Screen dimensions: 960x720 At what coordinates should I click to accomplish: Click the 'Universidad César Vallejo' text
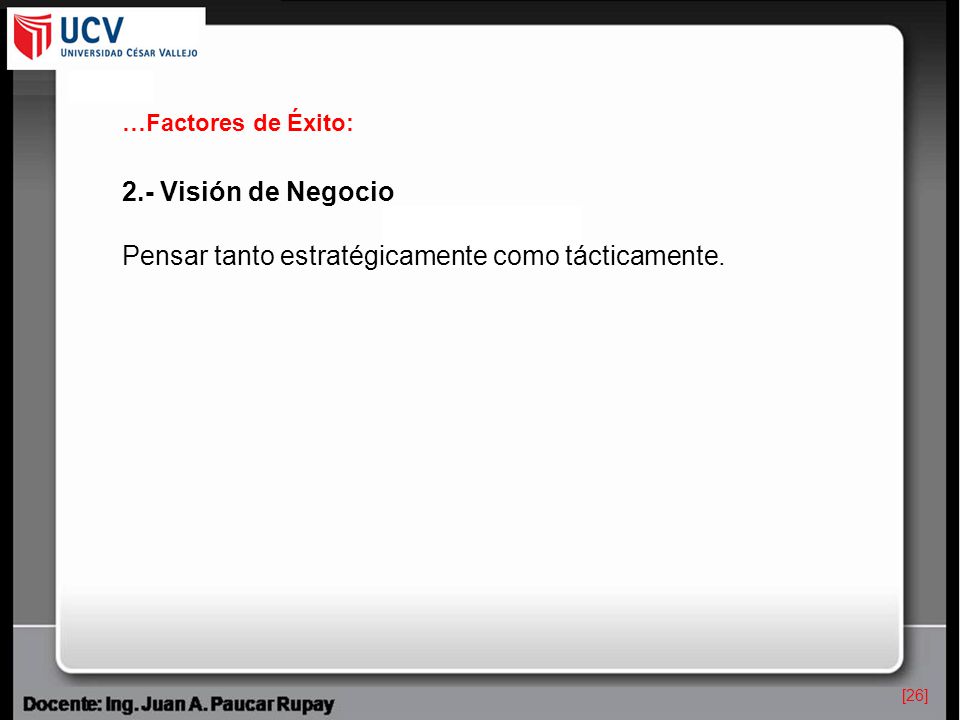tap(129, 53)
